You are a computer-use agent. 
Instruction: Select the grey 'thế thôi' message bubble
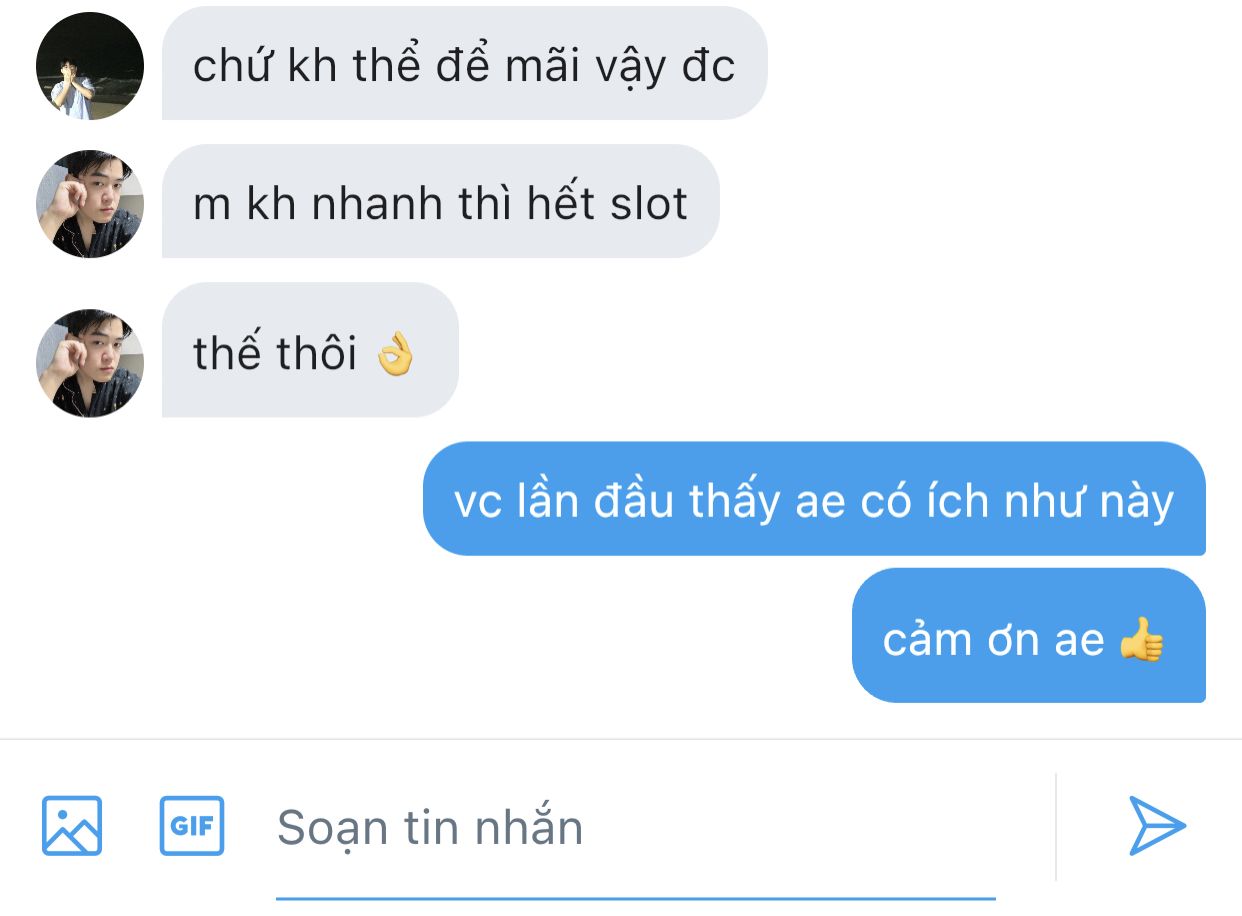click(x=310, y=351)
